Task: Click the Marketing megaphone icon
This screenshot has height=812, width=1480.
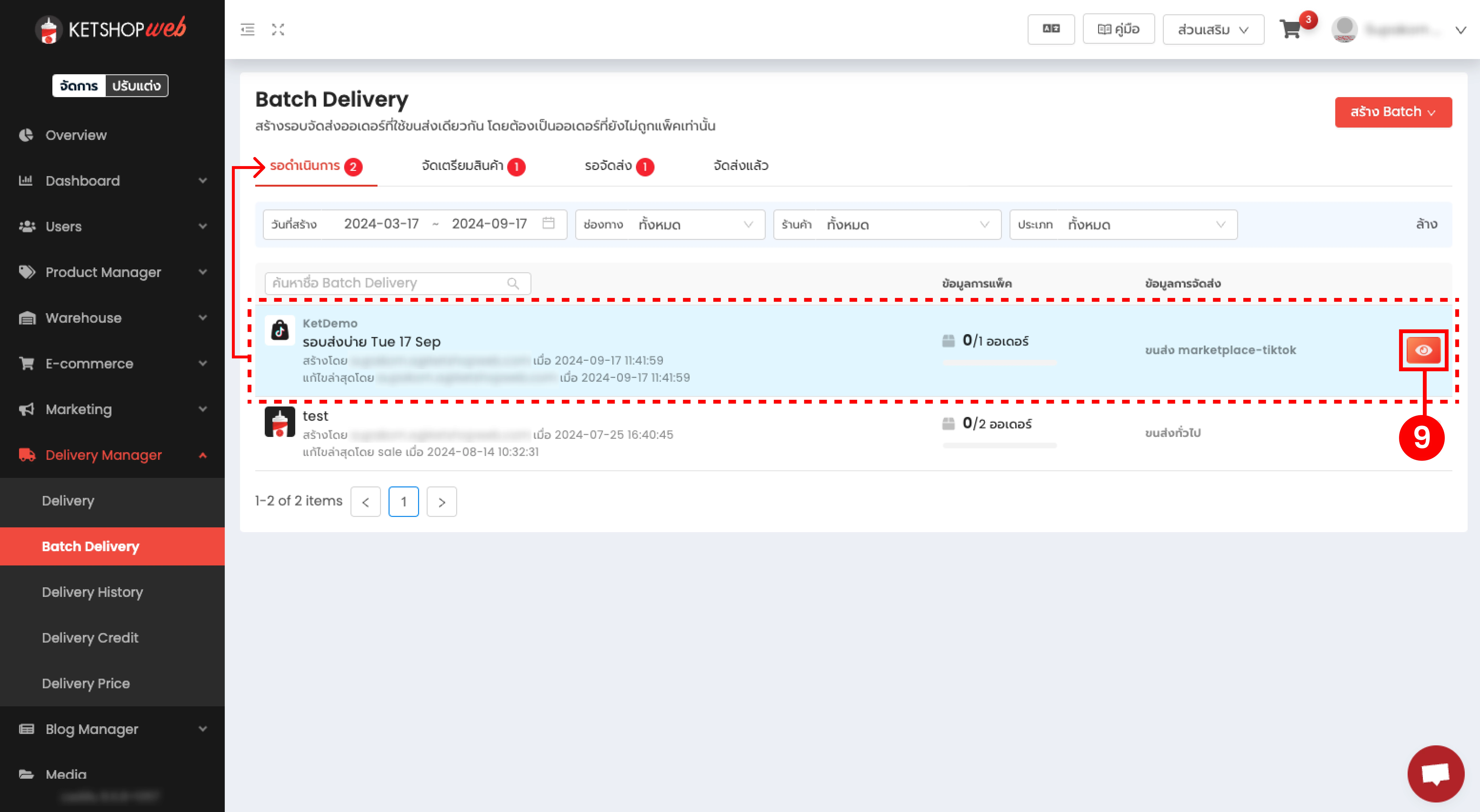Action: point(26,409)
